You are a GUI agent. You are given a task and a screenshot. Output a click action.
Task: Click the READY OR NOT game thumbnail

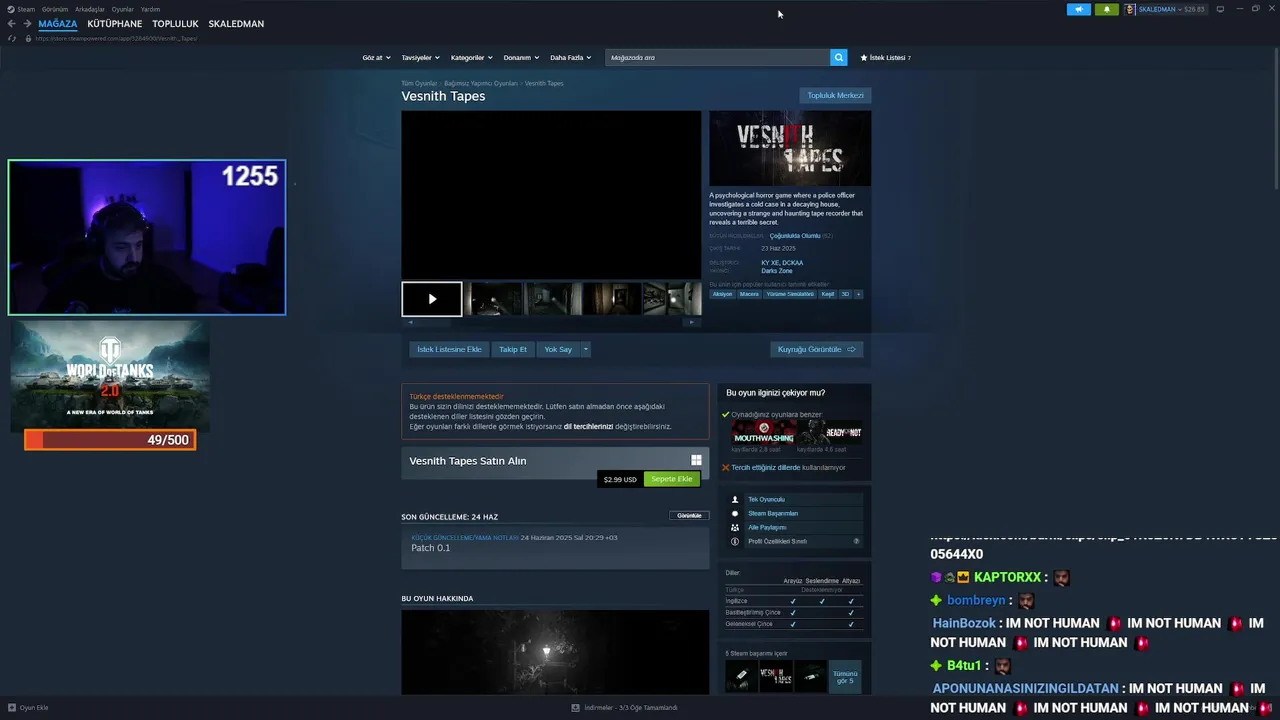tap(829, 433)
